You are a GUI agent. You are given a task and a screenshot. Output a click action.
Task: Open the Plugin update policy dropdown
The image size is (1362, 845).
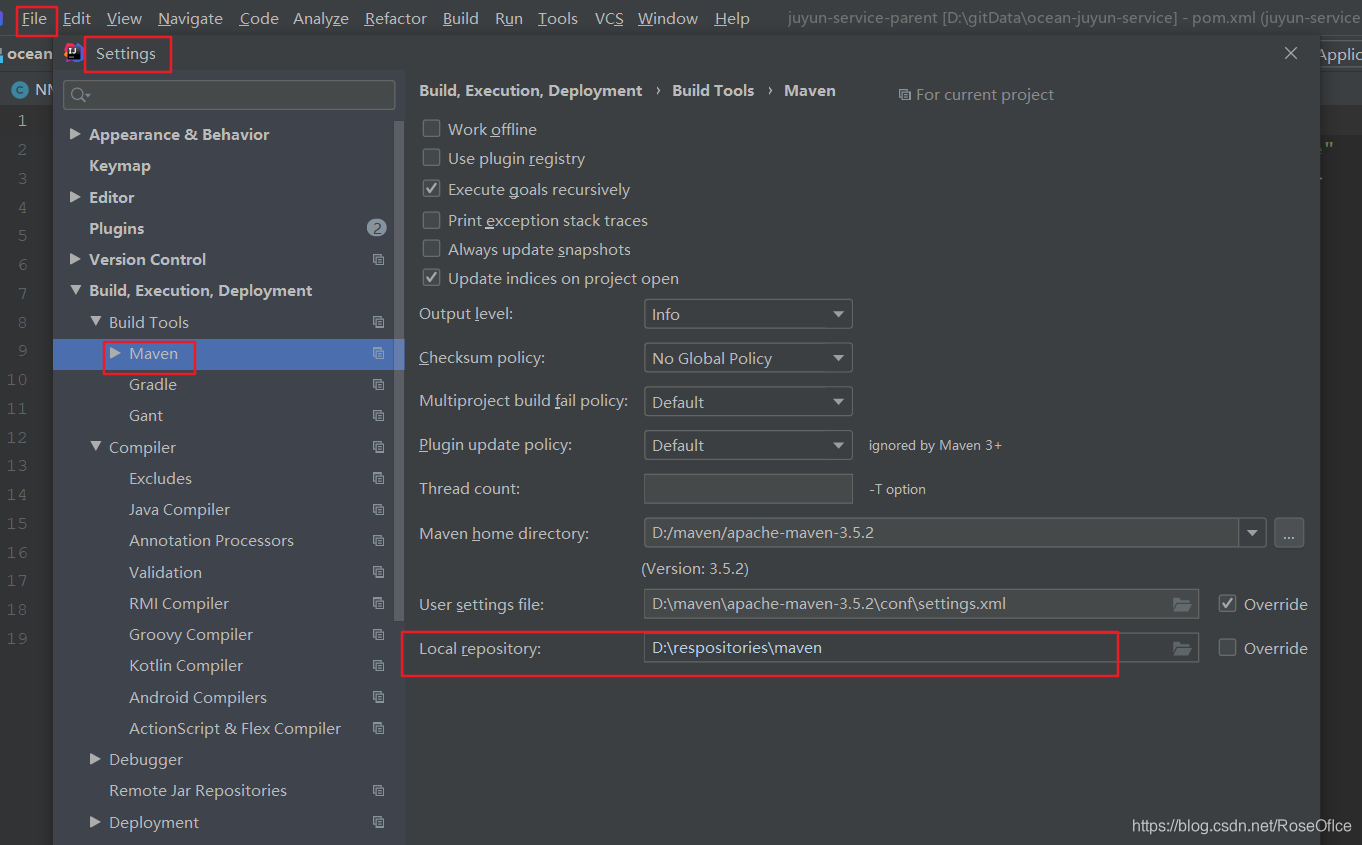[748, 445]
